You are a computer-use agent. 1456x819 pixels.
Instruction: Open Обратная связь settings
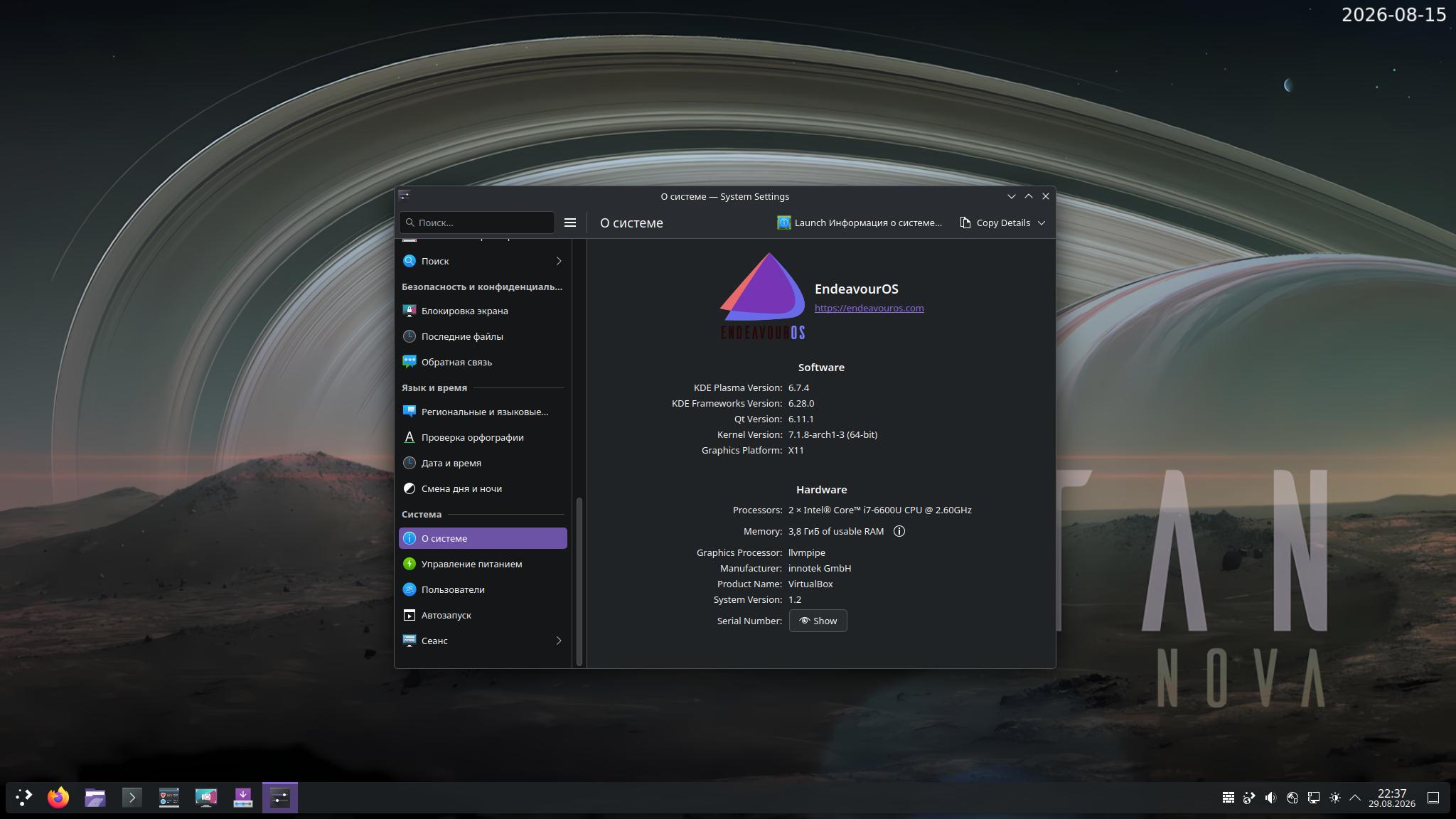coord(483,362)
